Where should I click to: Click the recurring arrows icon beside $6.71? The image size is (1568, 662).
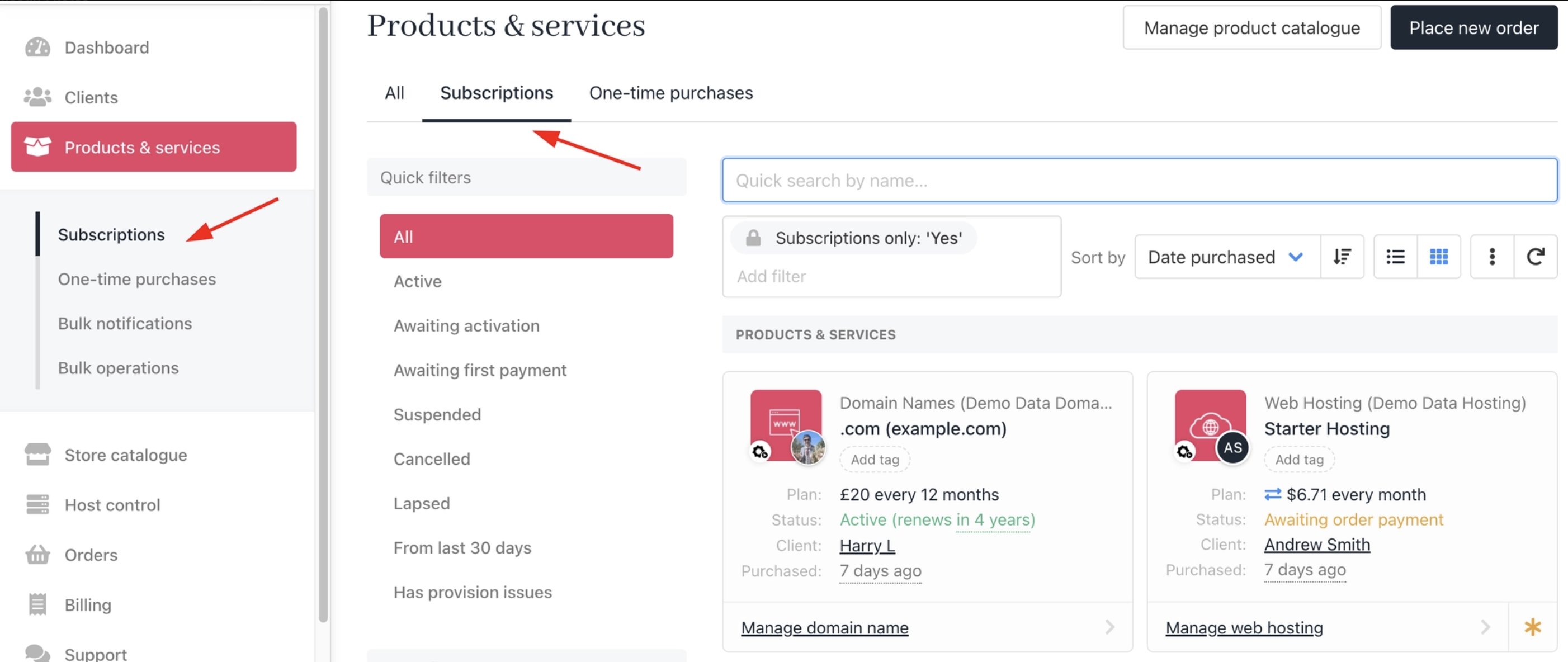coord(1273,494)
